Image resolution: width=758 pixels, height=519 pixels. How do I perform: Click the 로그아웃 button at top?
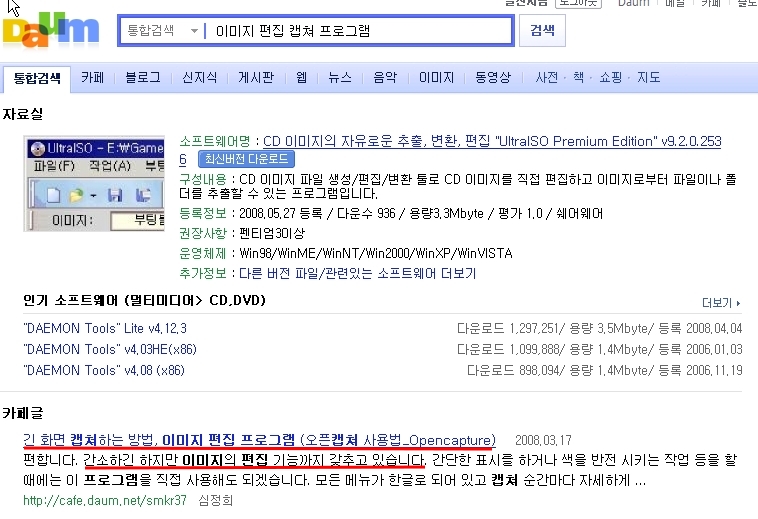coord(578,3)
